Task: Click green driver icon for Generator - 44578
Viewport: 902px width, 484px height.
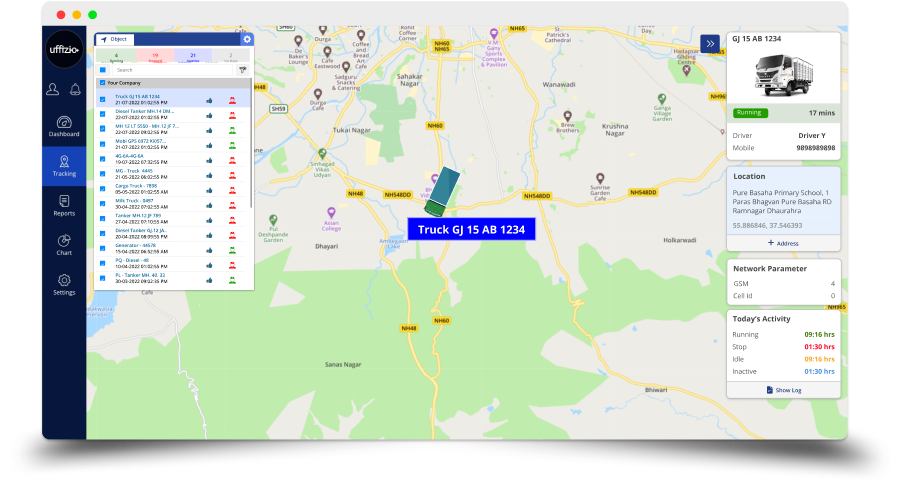Action: point(232,250)
